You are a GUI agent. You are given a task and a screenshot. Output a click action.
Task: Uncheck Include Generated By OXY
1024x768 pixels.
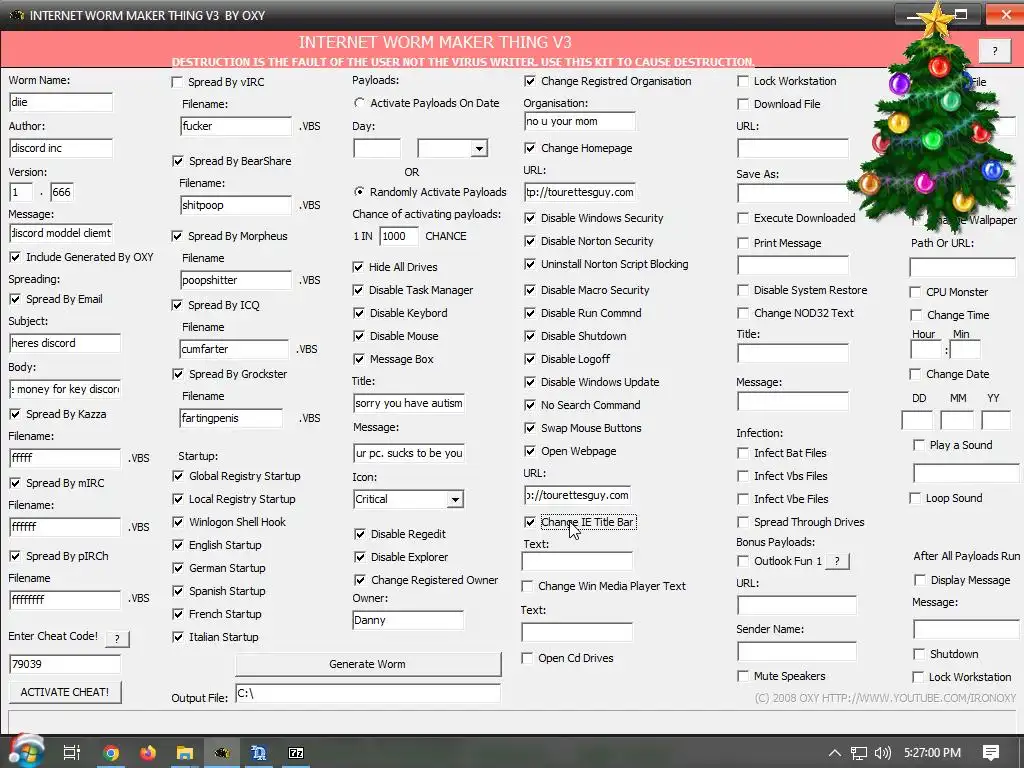pyautogui.click(x=15, y=257)
